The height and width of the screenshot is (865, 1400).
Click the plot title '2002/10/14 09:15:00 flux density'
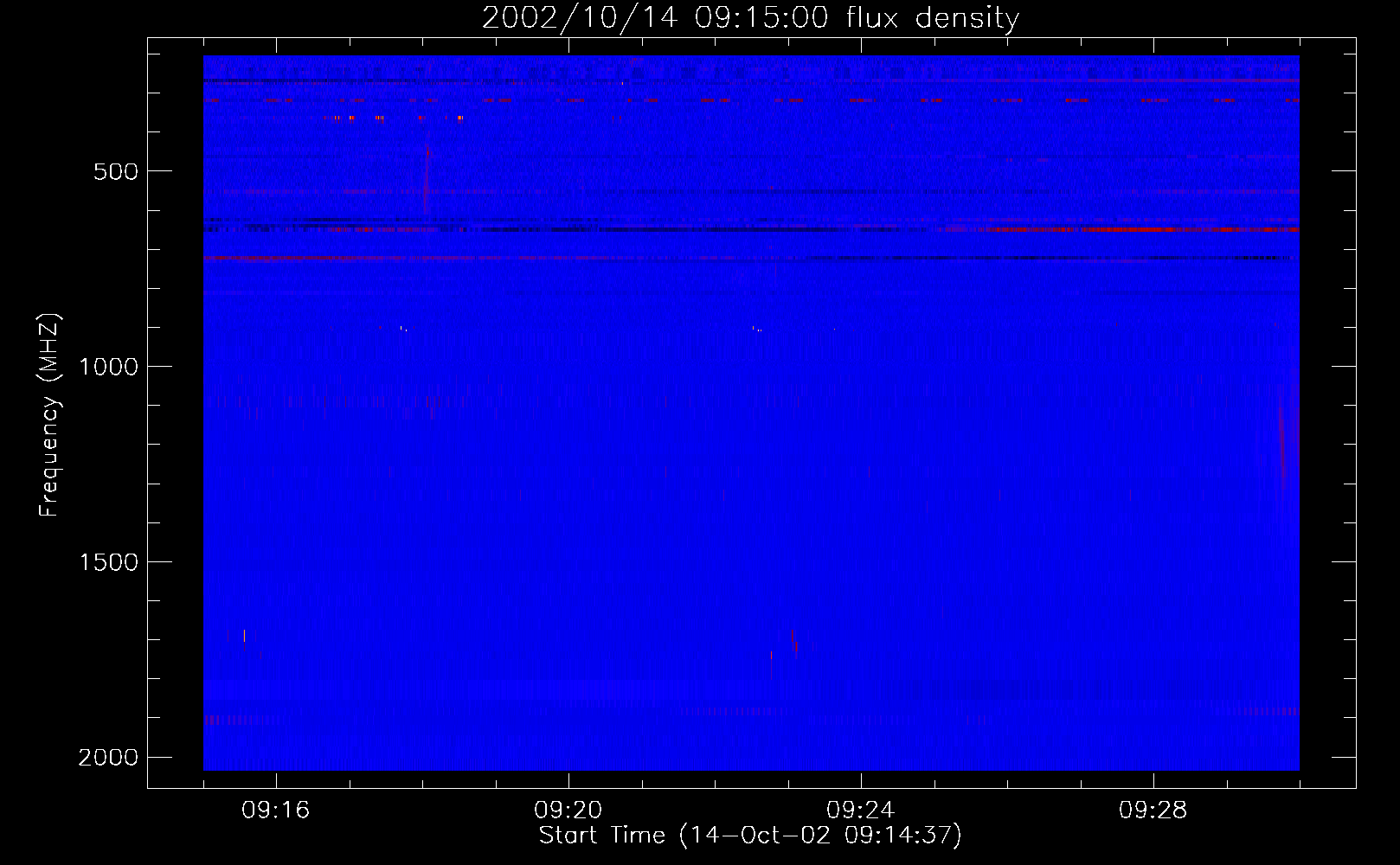click(750, 18)
